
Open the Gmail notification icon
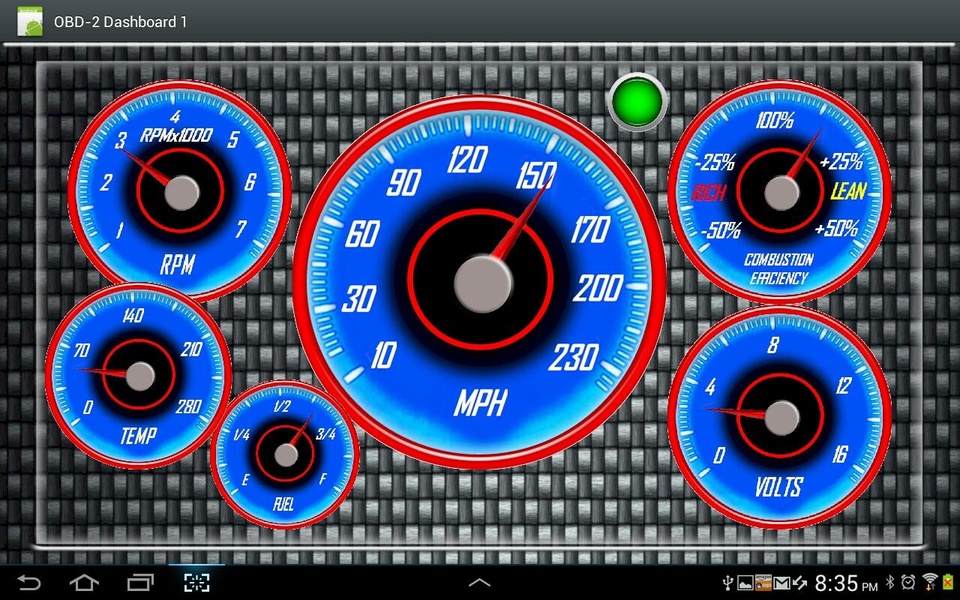coord(782,583)
